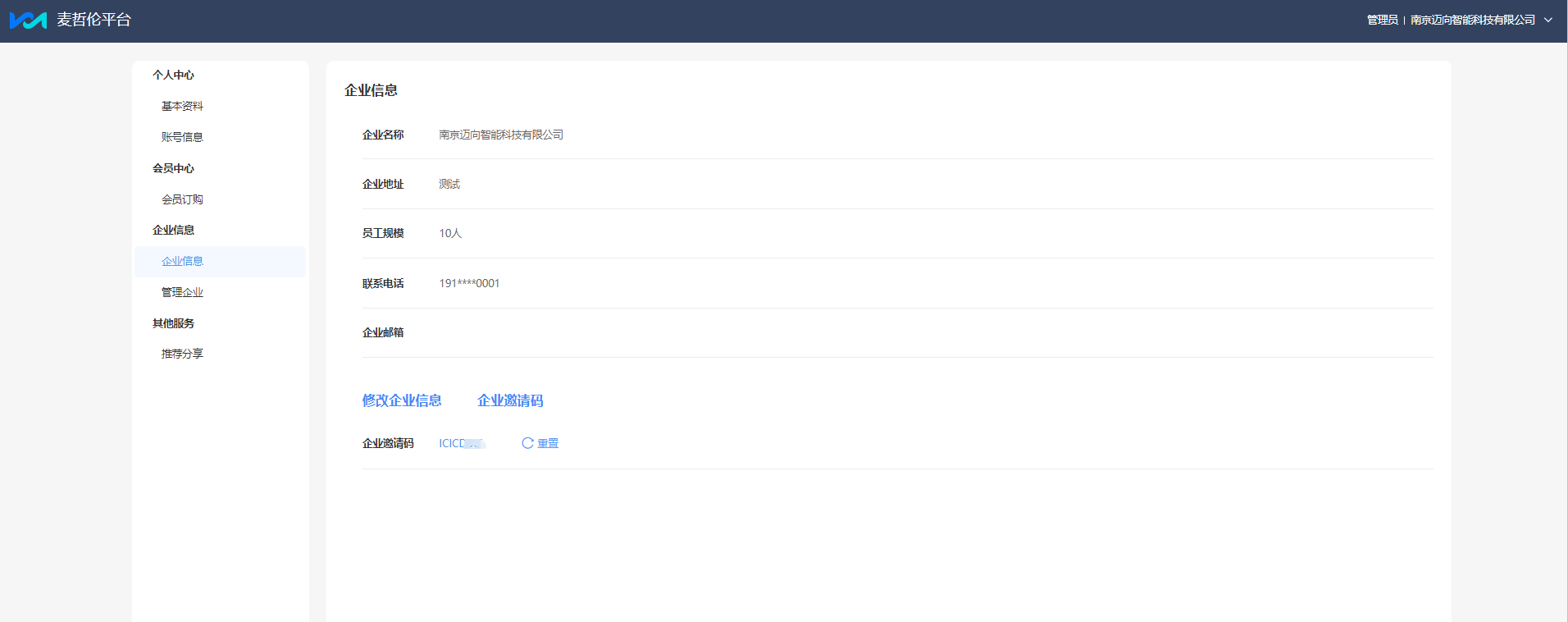This screenshot has height=622, width=1568.
Task: Open 推荐分享 under 其他服务
Action: (182, 354)
